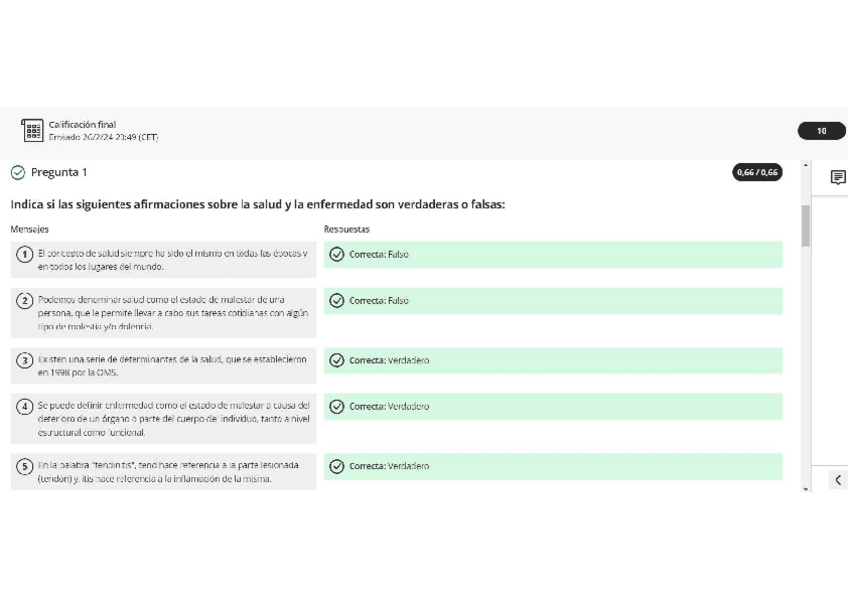Click the total score badge showing 10
The width and height of the screenshot is (848, 599).
coord(821,131)
